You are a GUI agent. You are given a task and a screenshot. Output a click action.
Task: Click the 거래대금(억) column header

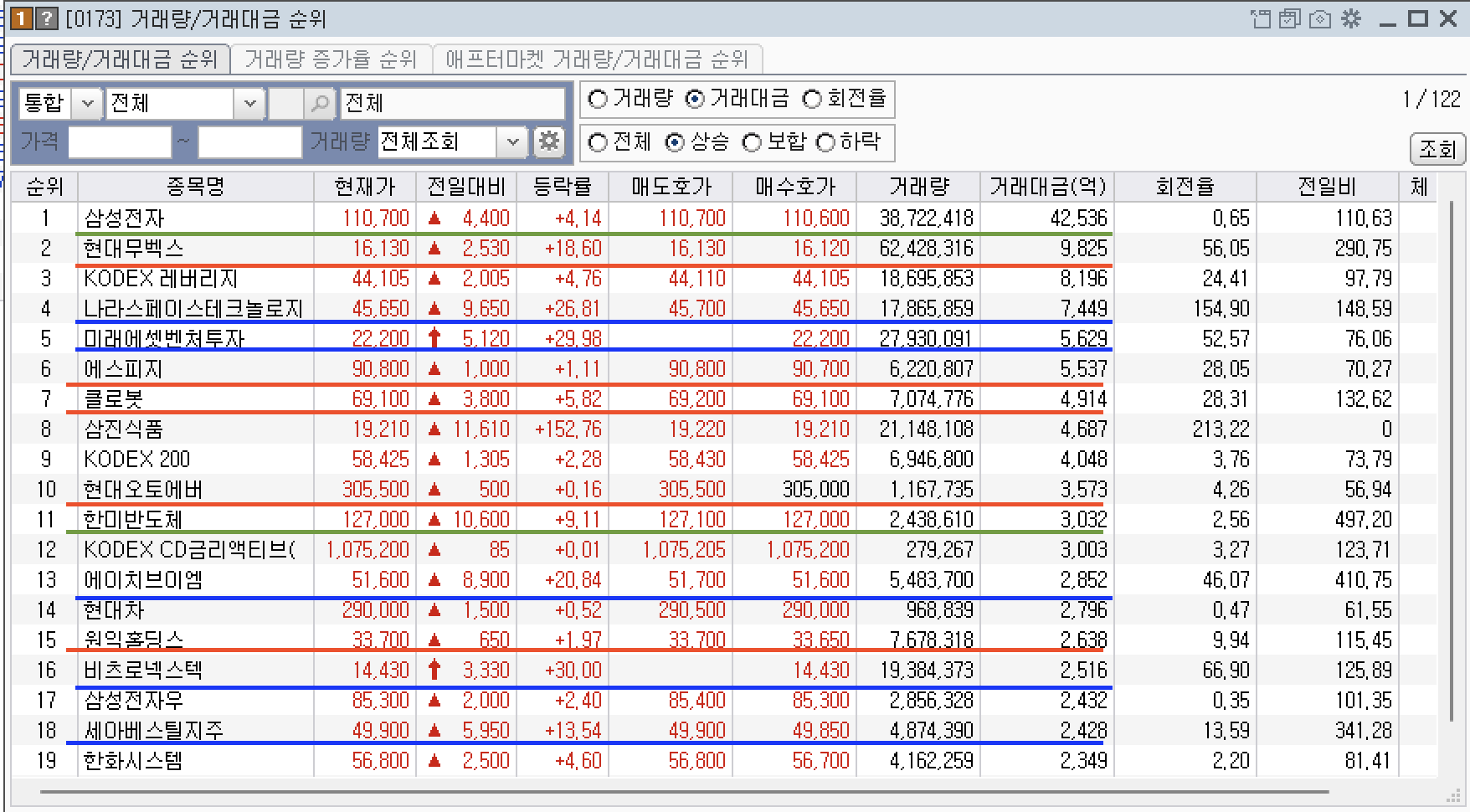coord(1047,187)
